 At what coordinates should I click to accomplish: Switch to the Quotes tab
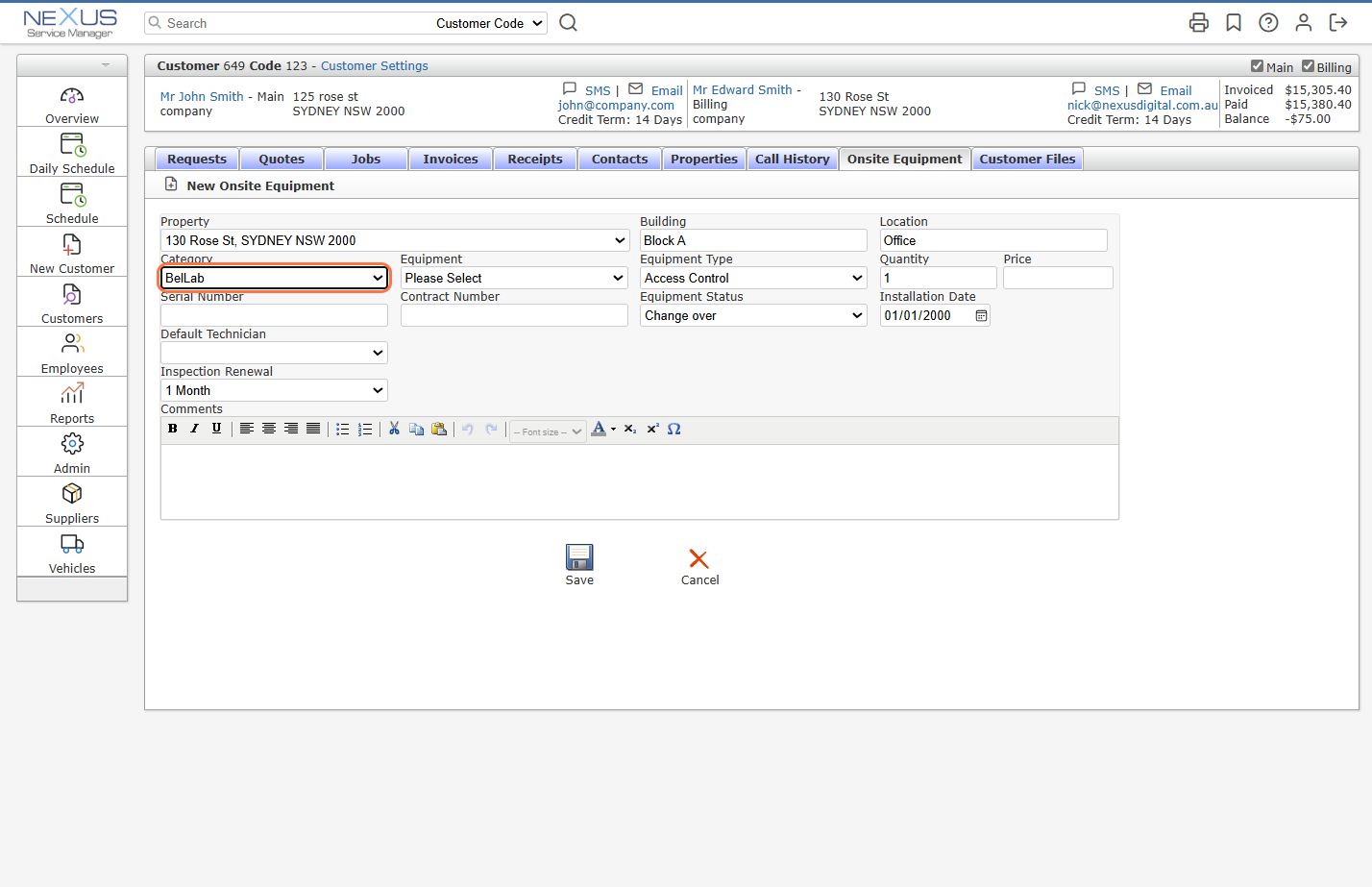282,159
